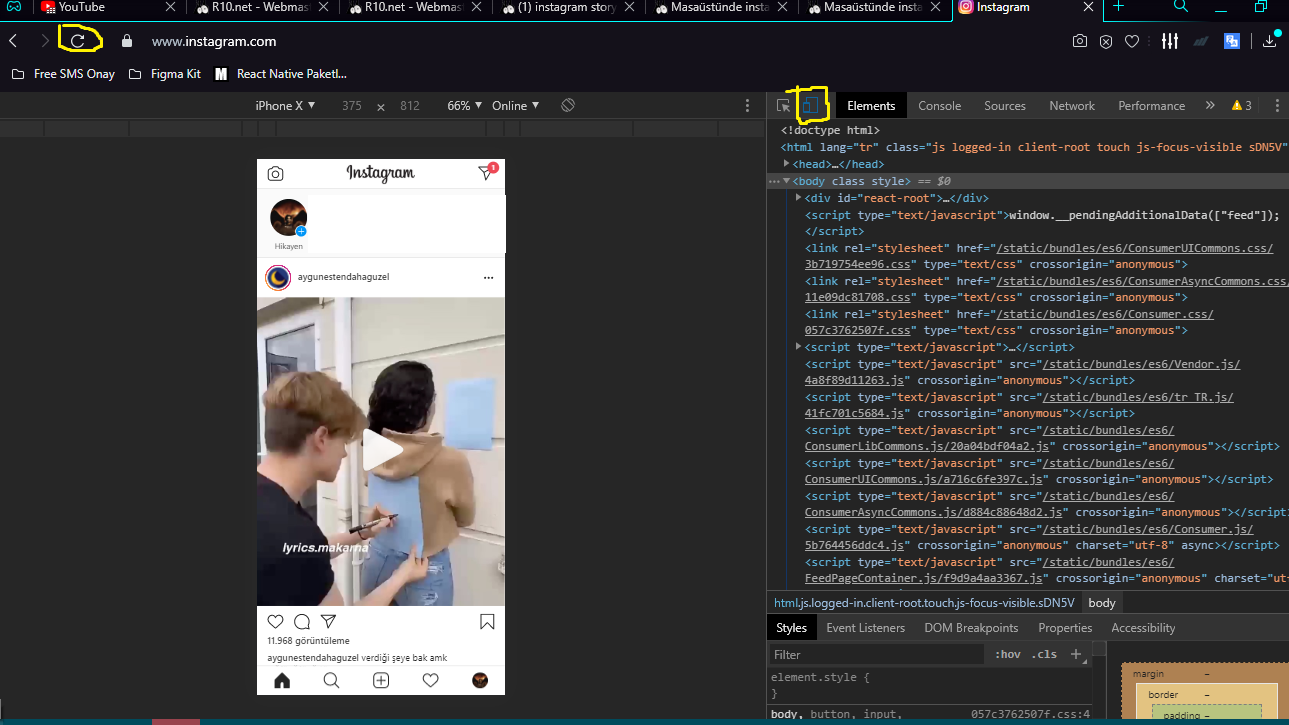Edit the device height 812 field
The image size is (1289, 725).
pos(409,105)
